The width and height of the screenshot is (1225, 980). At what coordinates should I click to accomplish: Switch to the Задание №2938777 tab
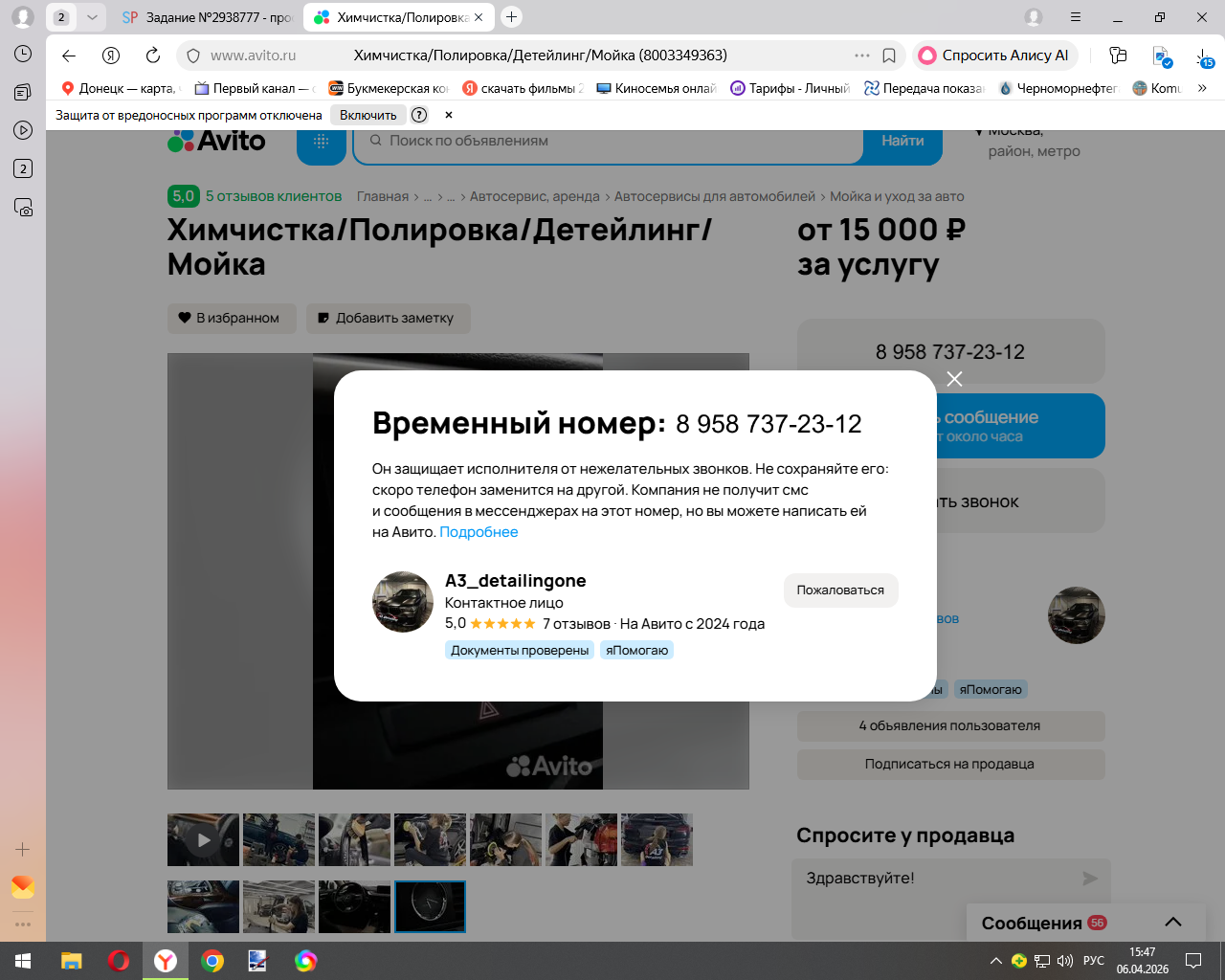point(207,17)
